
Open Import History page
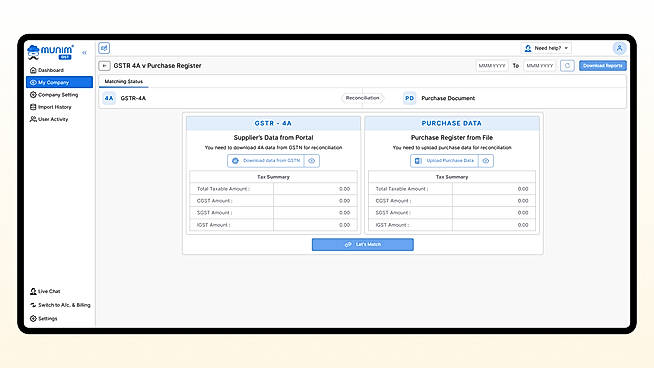pos(50,107)
